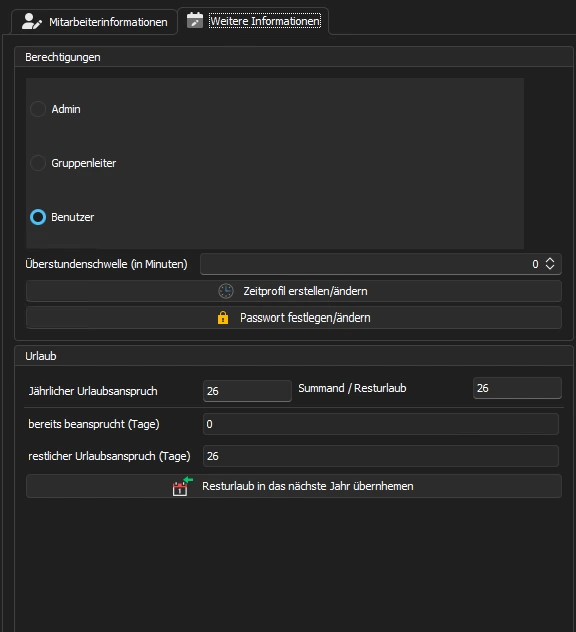Click the employee edit icon on Mitarbeiterinformationen tab

click(x=31, y=21)
